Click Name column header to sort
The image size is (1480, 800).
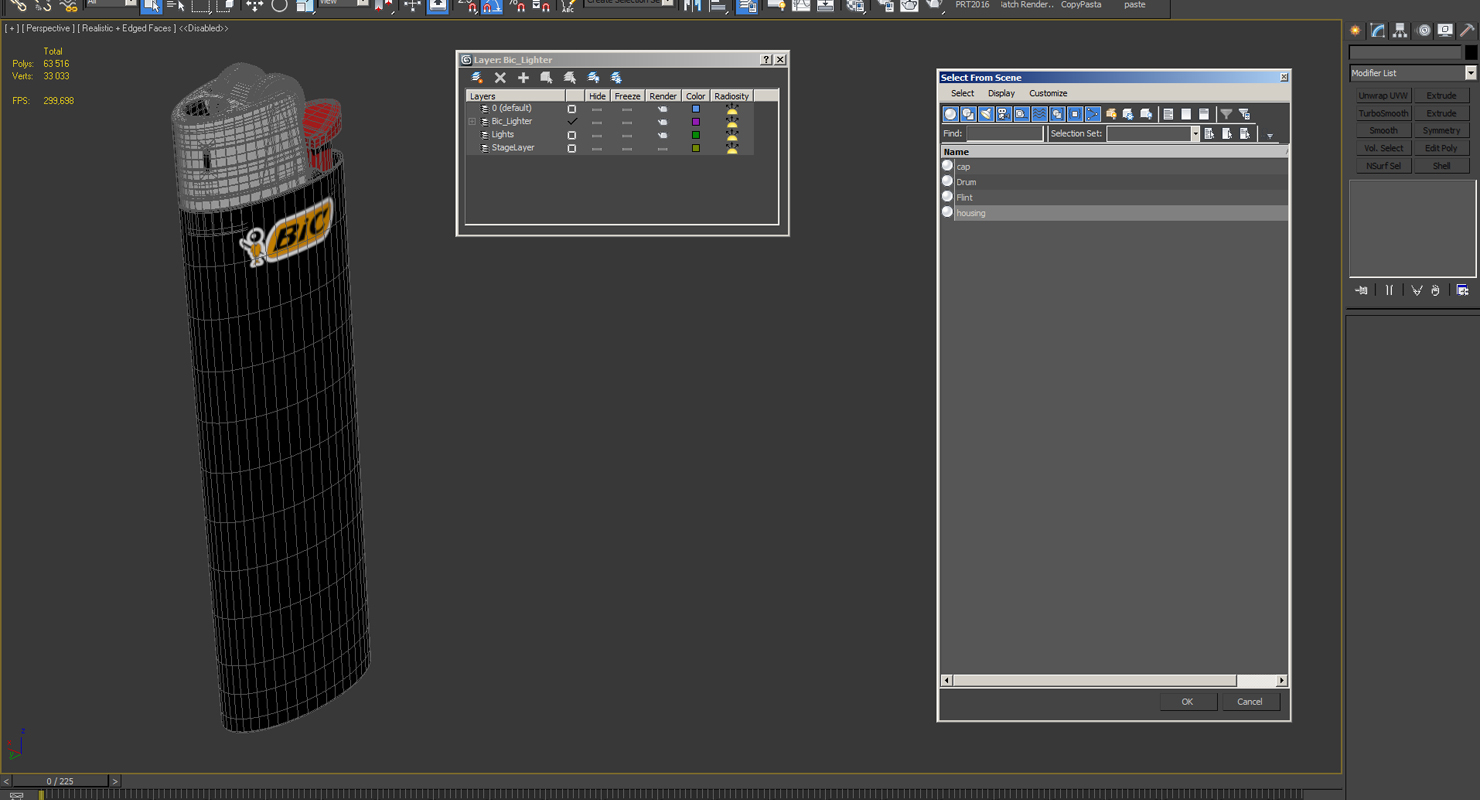1113,152
